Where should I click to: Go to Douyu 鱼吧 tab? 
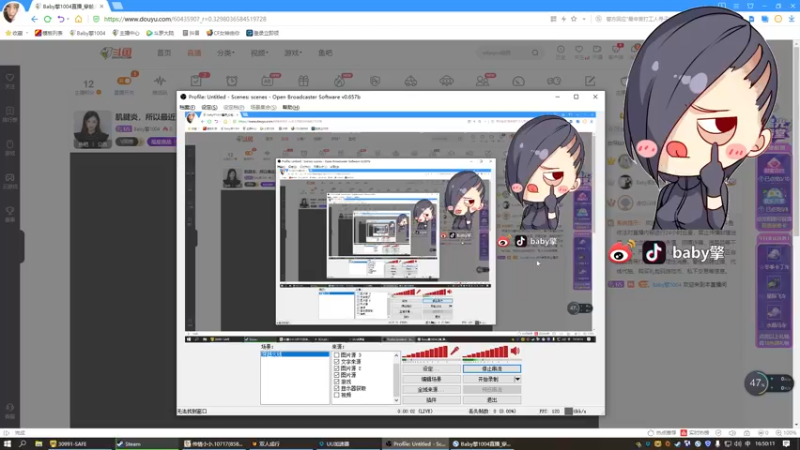click(x=326, y=53)
